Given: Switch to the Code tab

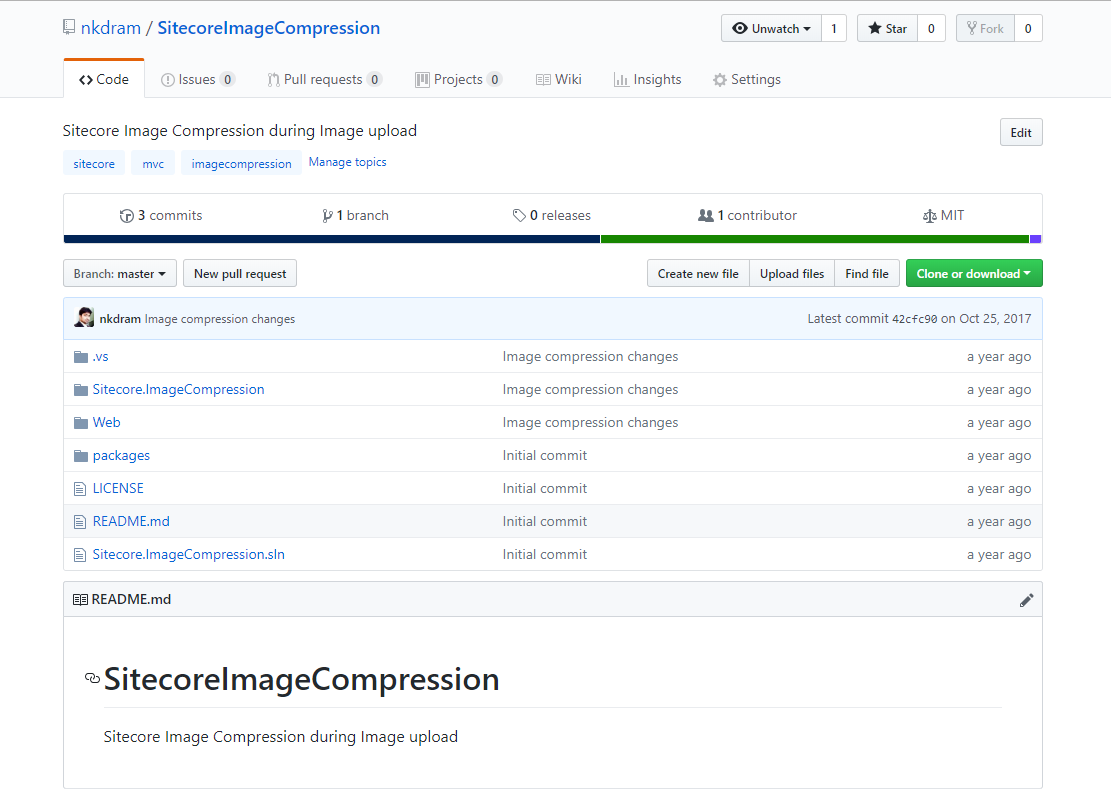Looking at the screenshot, I should point(104,79).
